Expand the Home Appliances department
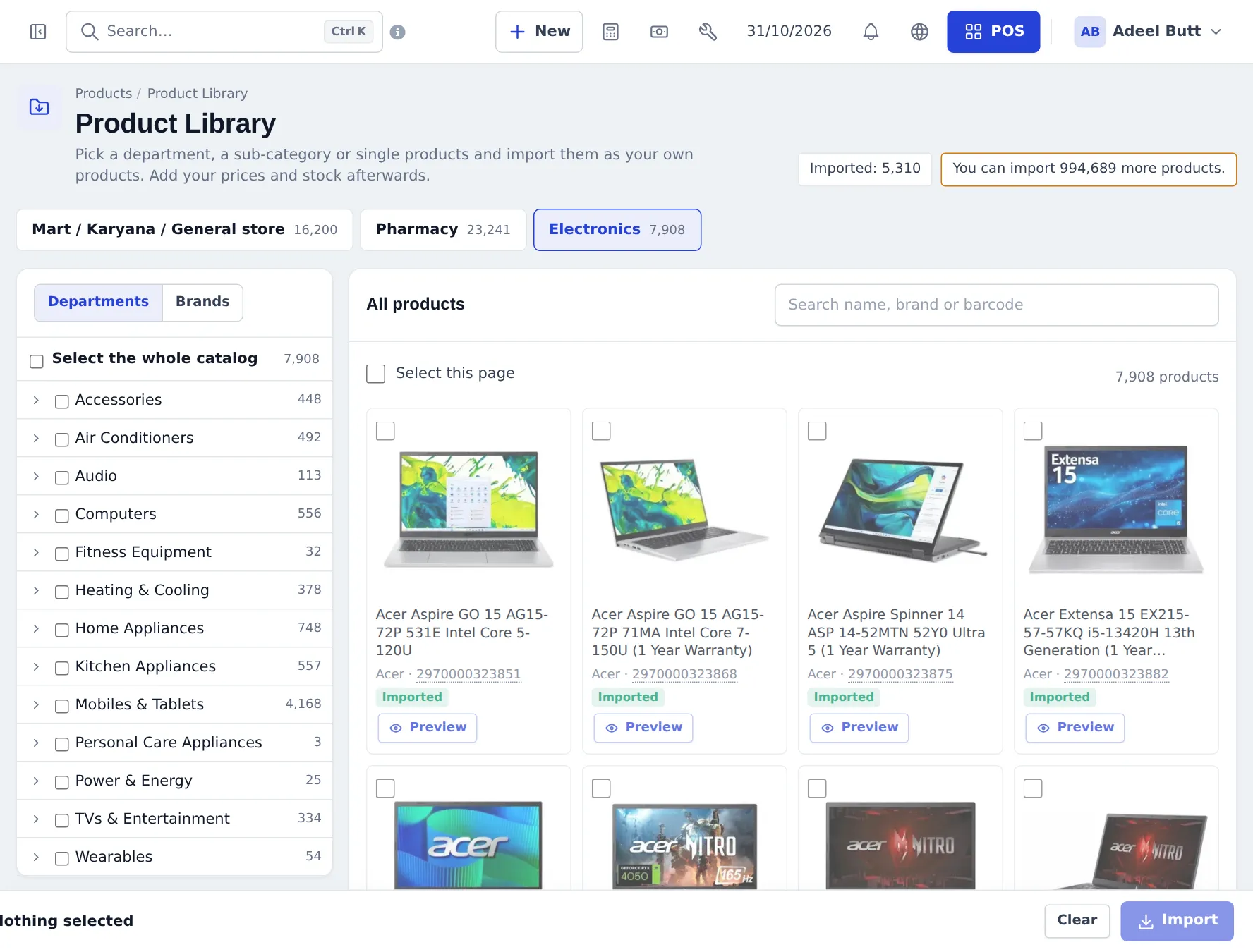 coord(36,628)
